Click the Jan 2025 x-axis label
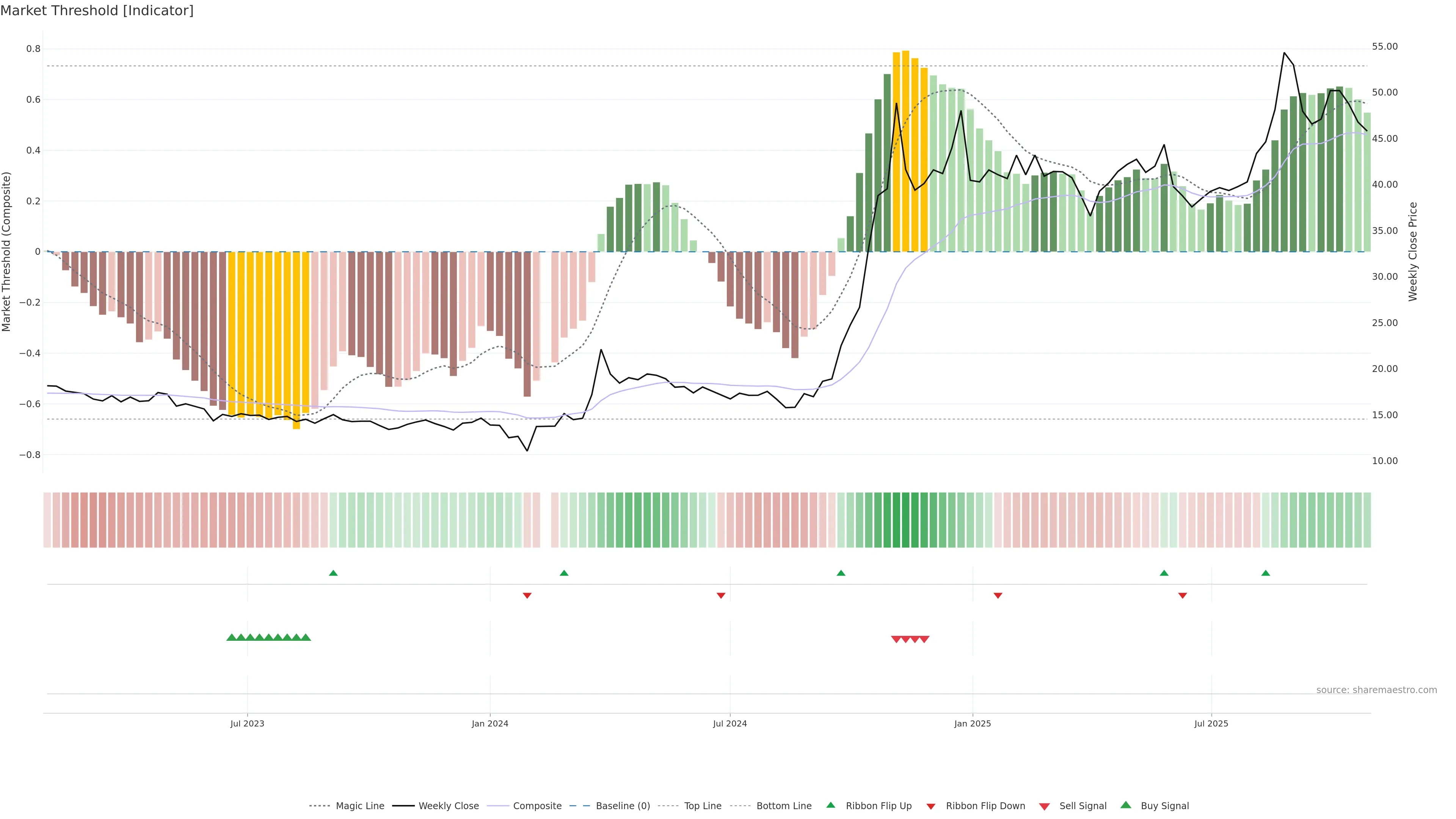The width and height of the screenshot is (1456, 819). click(972, 723)
